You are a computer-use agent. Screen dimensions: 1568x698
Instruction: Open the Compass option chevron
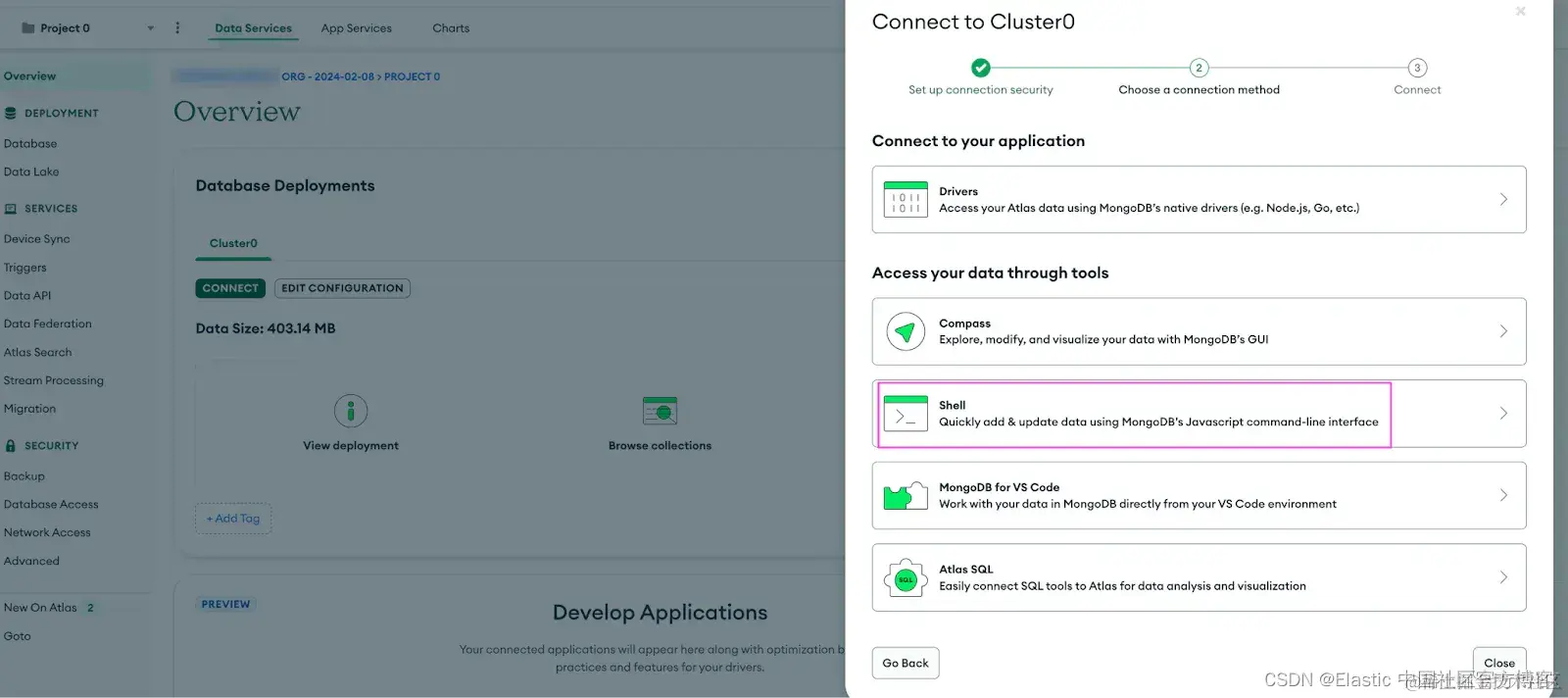point(1503,331)
